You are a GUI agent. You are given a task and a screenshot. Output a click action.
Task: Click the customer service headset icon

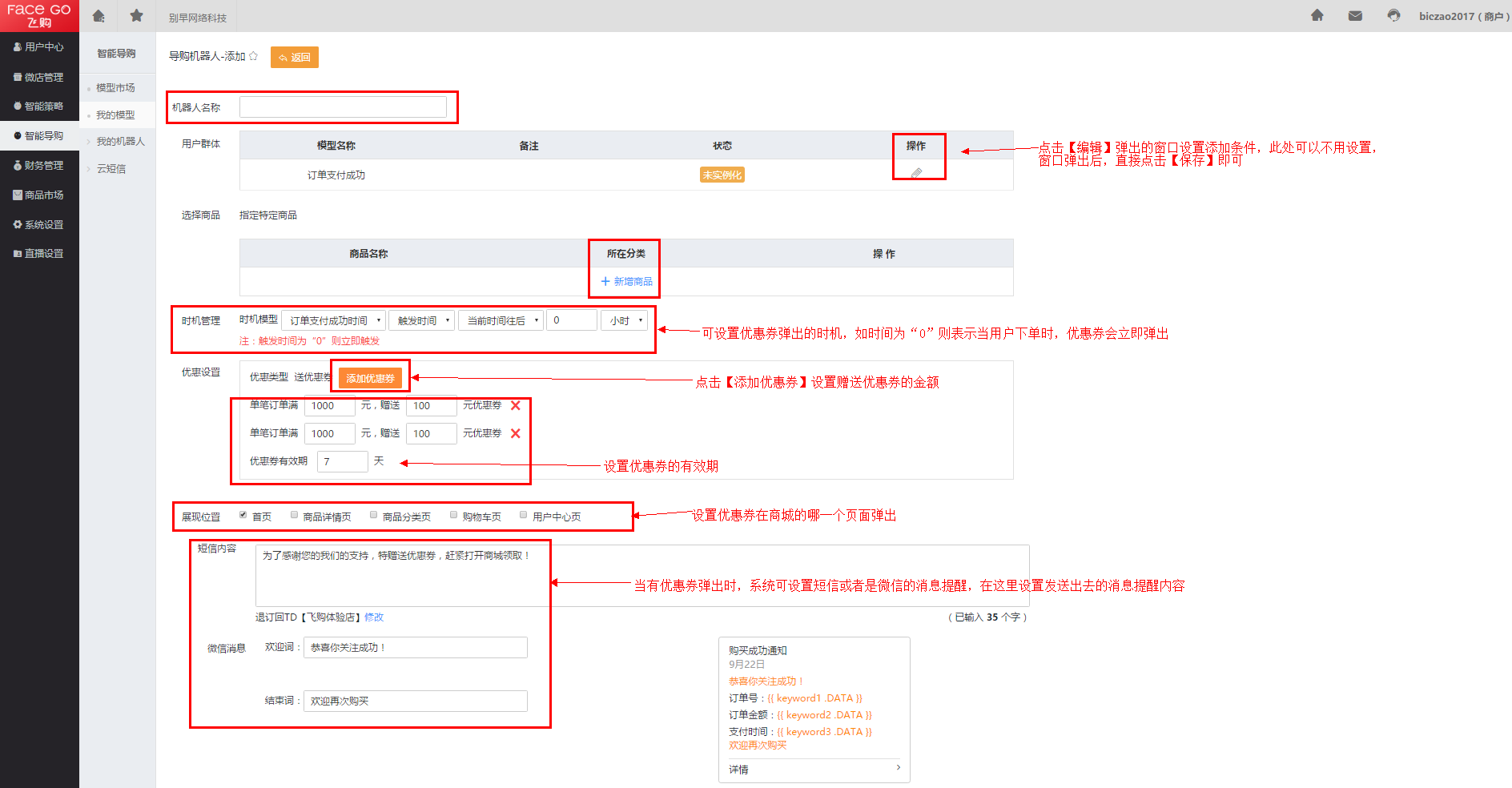[1393, 16]
